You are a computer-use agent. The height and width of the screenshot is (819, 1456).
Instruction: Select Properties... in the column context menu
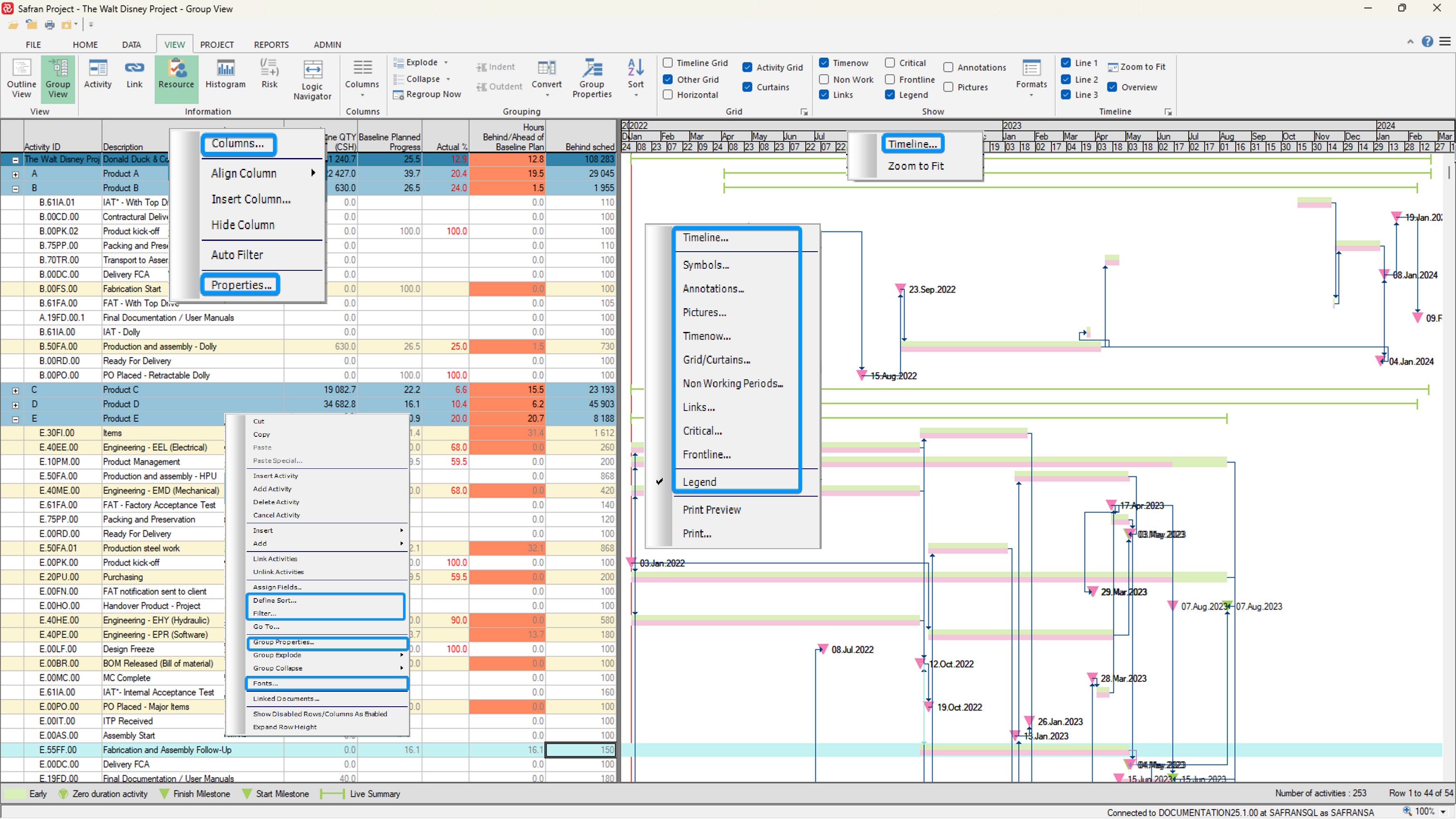click(241, 285)
